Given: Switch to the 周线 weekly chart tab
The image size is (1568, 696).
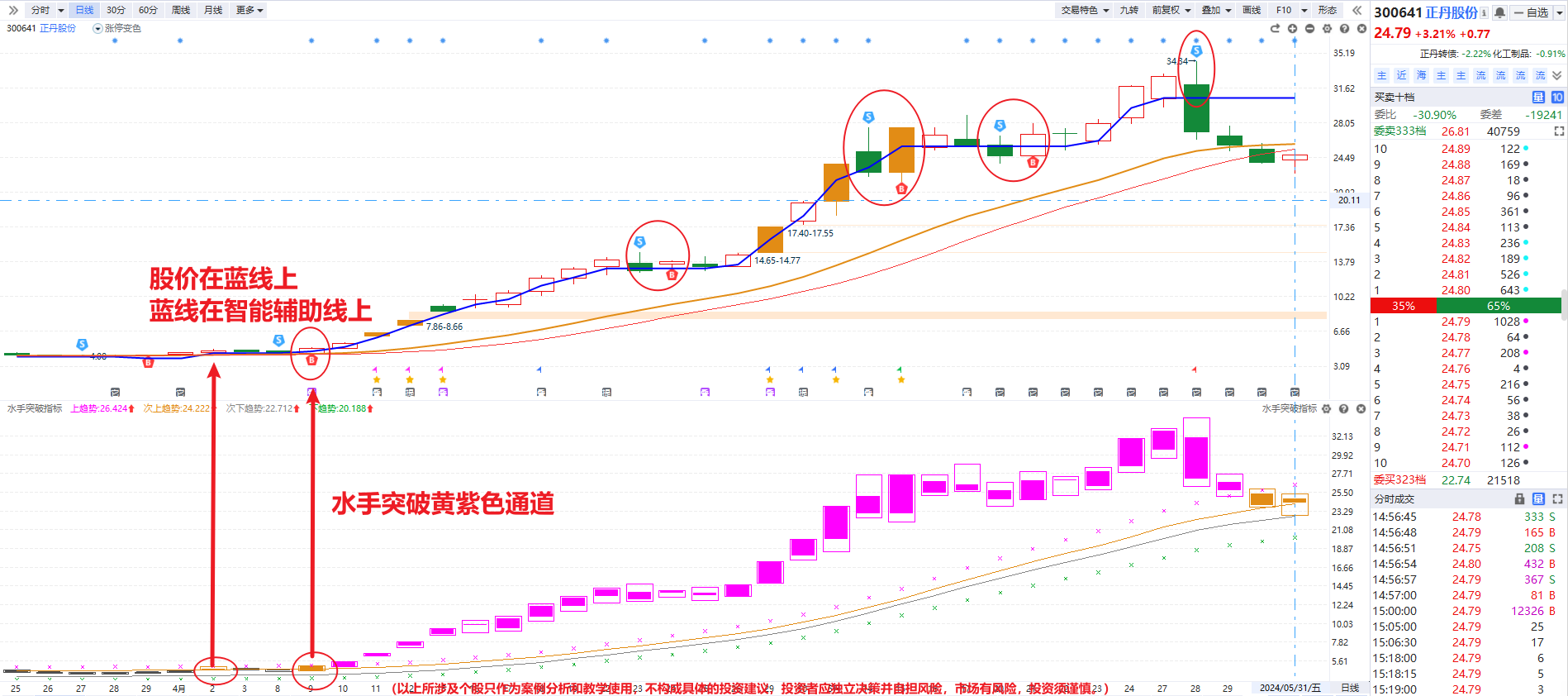Looking at the screenshot, I should click(181, 10).
